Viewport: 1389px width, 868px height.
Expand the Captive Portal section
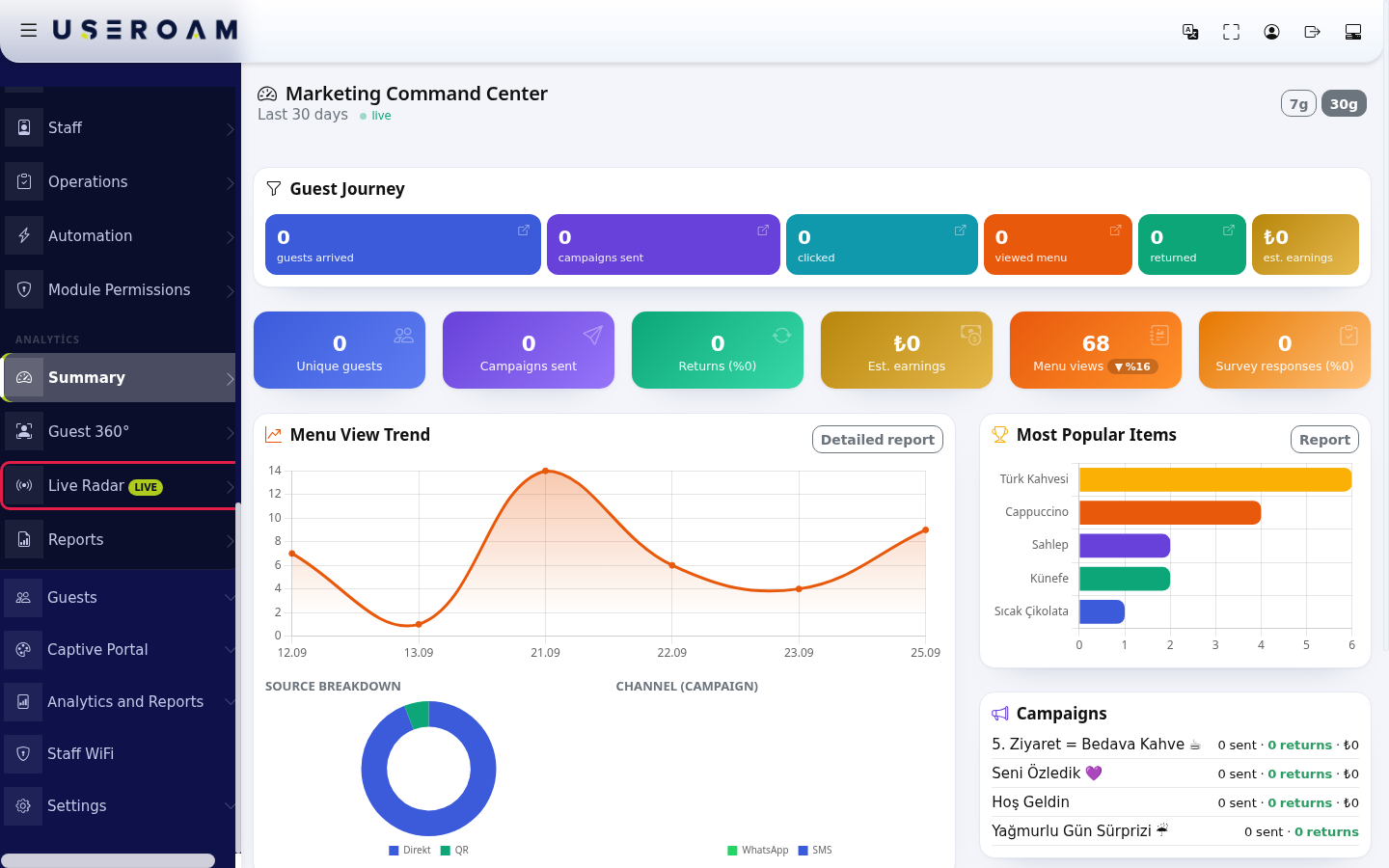(118, 650)
